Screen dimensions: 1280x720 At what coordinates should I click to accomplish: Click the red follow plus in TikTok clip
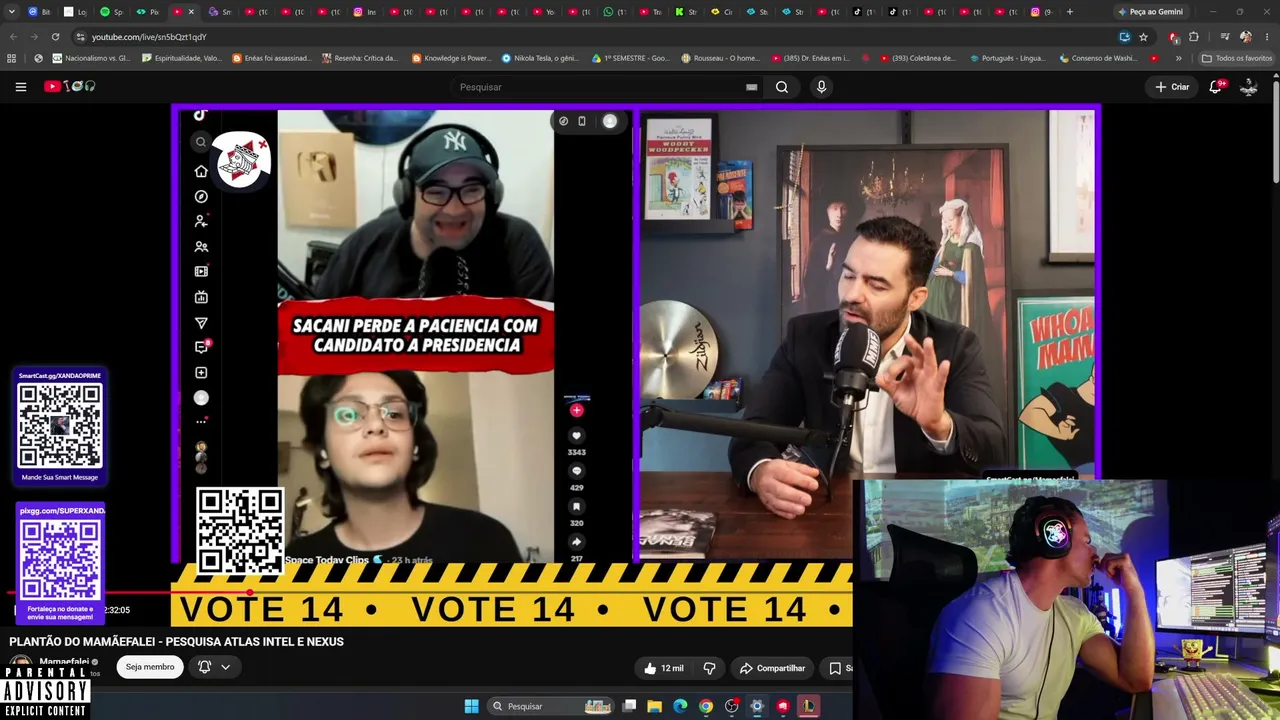[576, 410]
